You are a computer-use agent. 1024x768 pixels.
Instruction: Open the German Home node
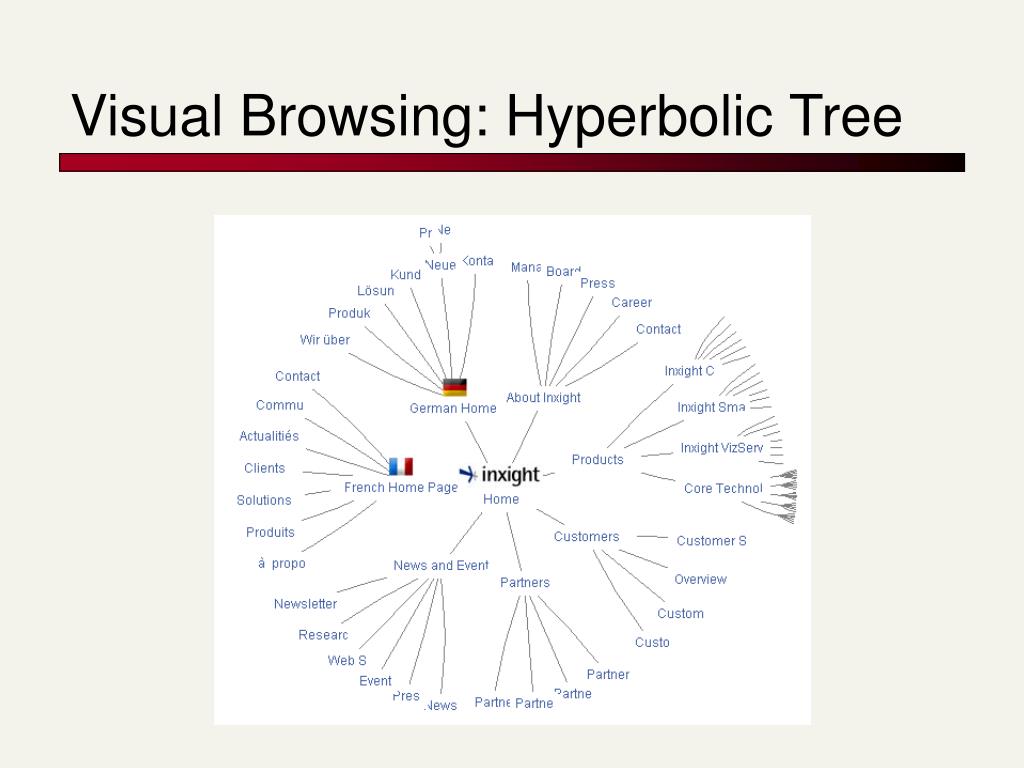[453, 408]
